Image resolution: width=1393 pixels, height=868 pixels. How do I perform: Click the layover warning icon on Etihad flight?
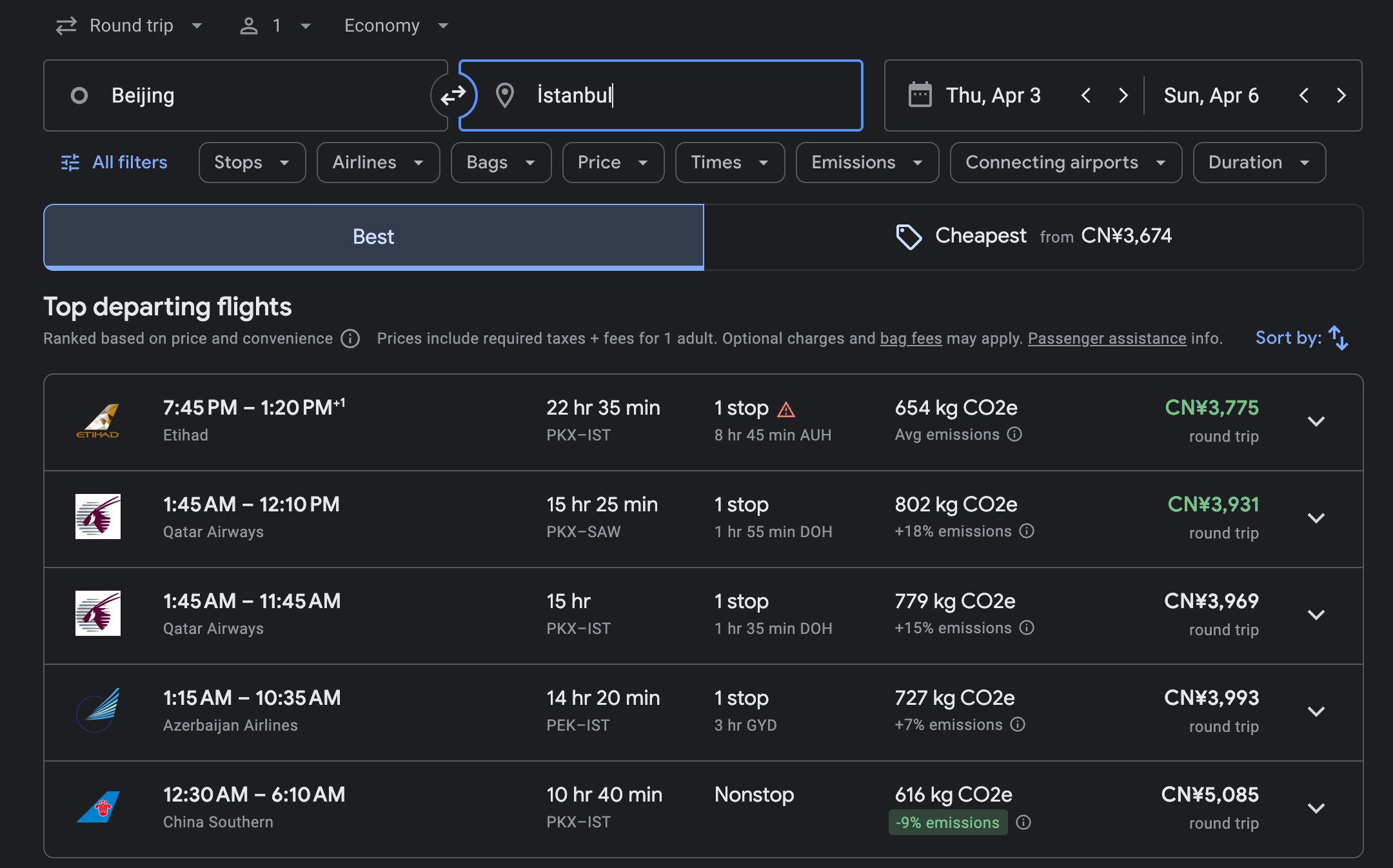click(x=786, y=409)
